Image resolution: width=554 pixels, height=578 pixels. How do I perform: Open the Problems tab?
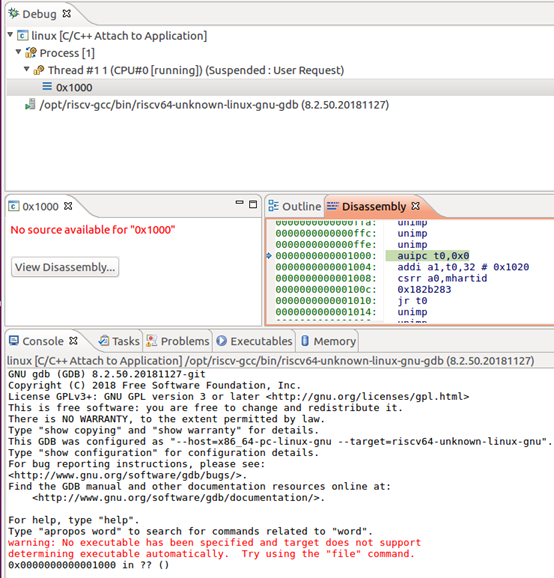coord(178,341)
